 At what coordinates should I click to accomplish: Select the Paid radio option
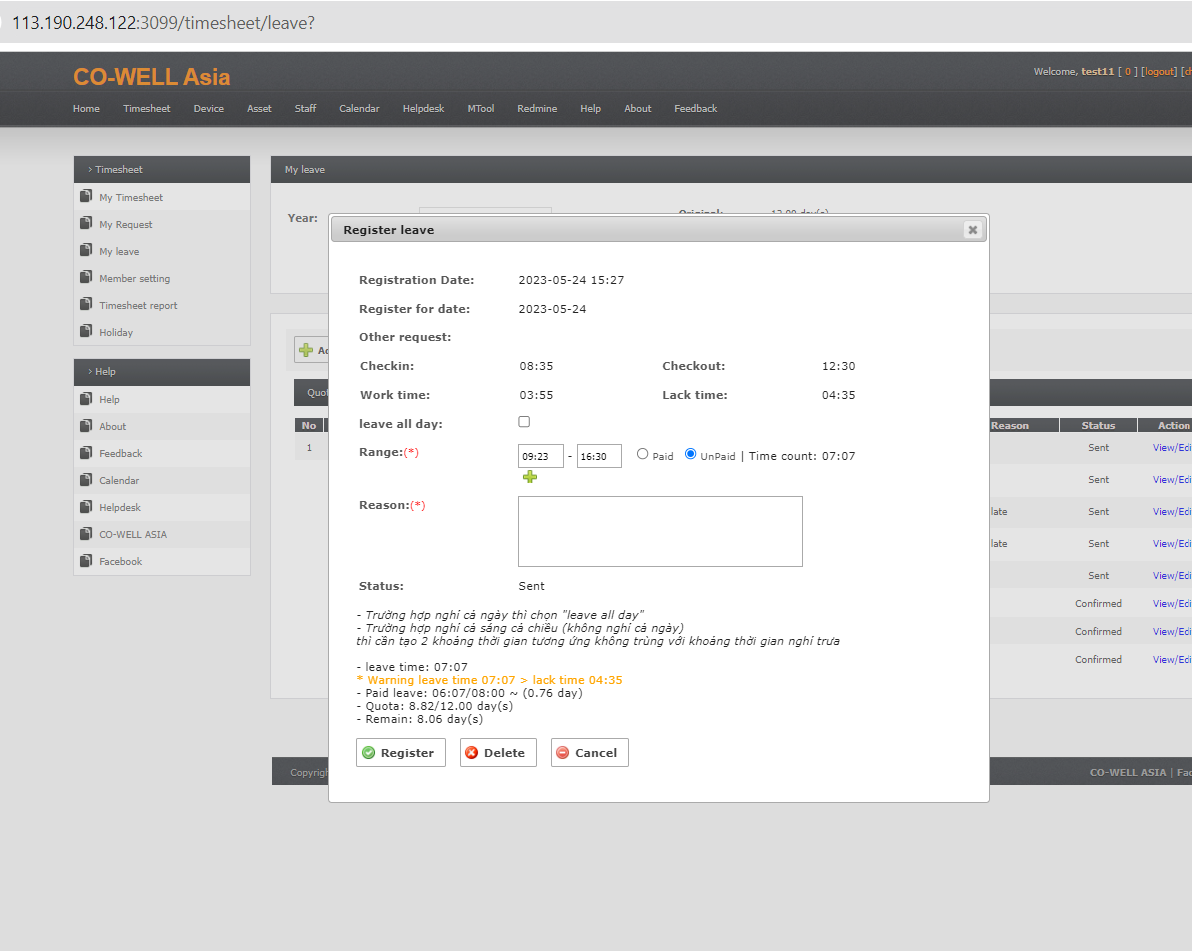pyautogui.click(x=642, y=454)
